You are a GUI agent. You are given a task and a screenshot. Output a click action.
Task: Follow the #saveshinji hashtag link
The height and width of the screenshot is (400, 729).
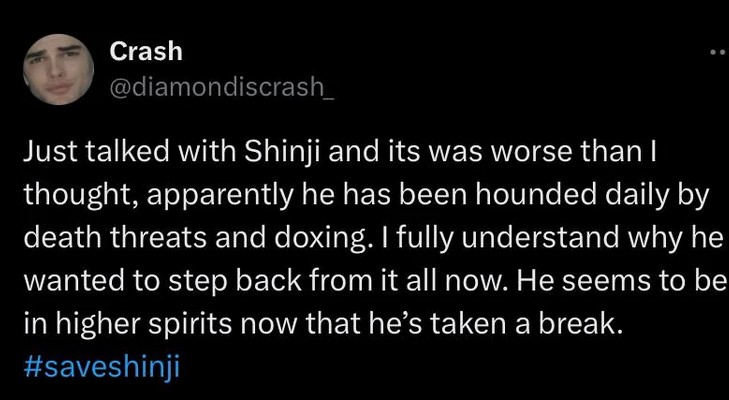[x=101, y=367]
